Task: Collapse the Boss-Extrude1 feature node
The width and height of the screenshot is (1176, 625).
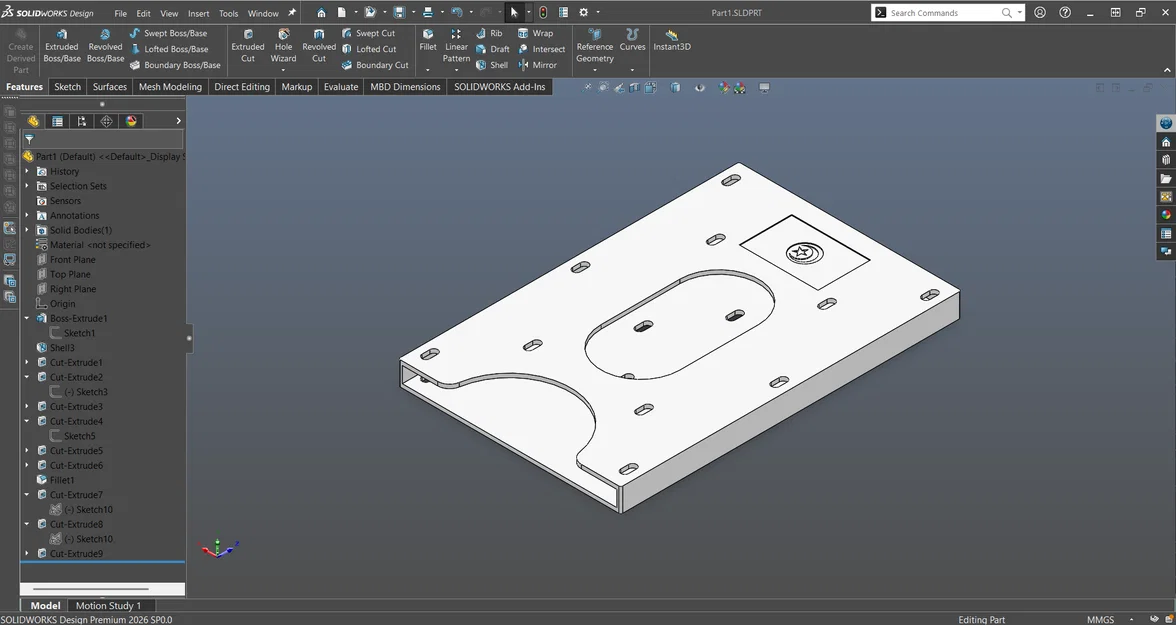Action: coord(27,318)
